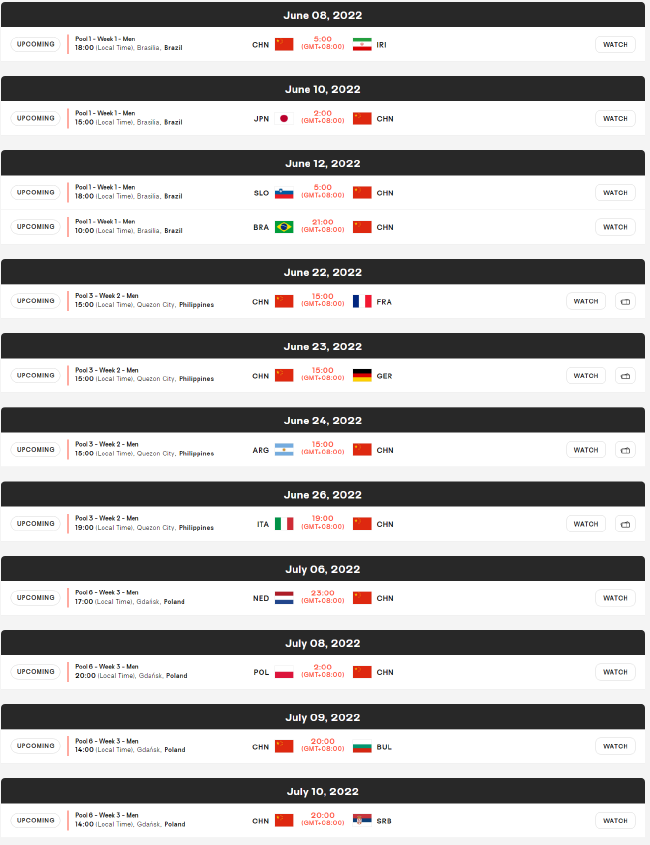
Task: Click the Netherlands flag in July 06 match
Action: coord(284,598)
